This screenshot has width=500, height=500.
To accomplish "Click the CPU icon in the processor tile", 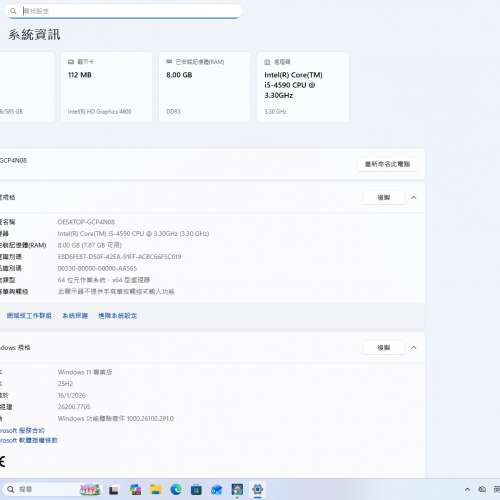I will click(267, 62).
